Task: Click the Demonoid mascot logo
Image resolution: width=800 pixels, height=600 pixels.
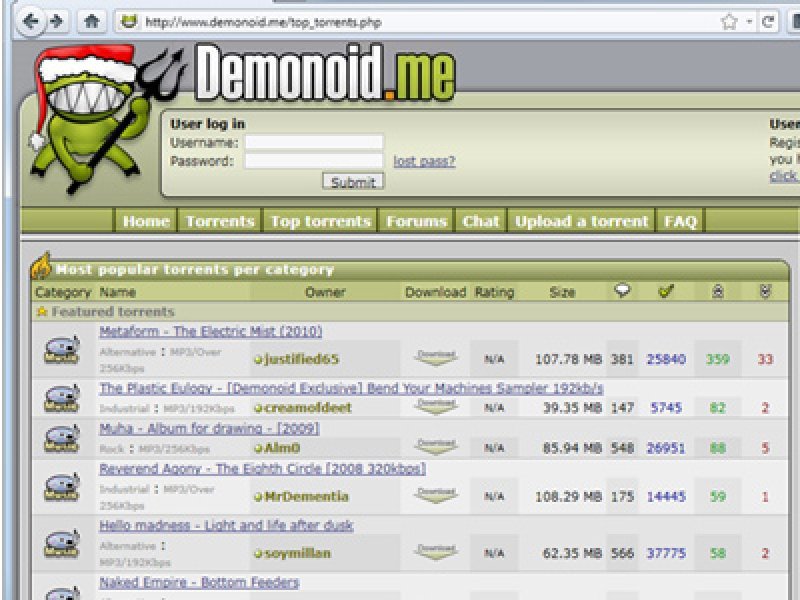Action: click(85, 110)
